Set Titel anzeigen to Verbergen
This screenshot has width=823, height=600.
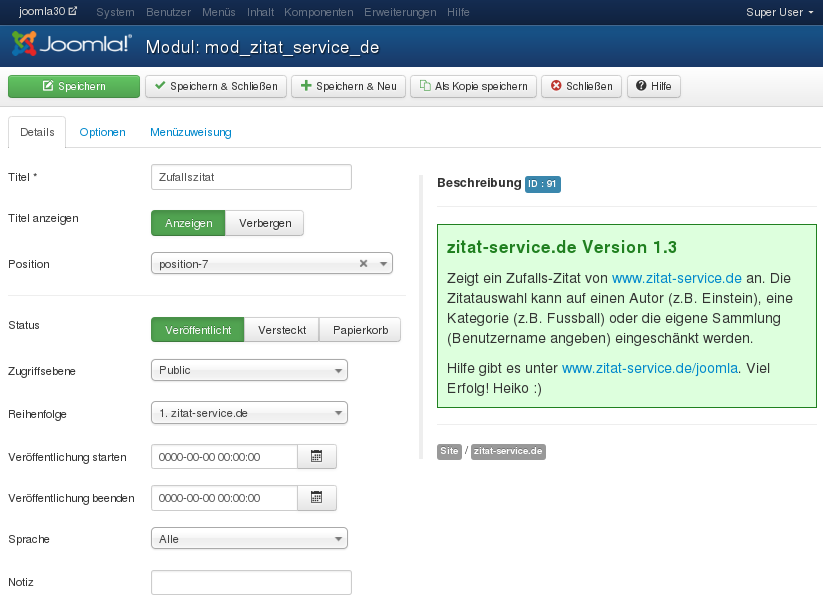click(265, 223)
